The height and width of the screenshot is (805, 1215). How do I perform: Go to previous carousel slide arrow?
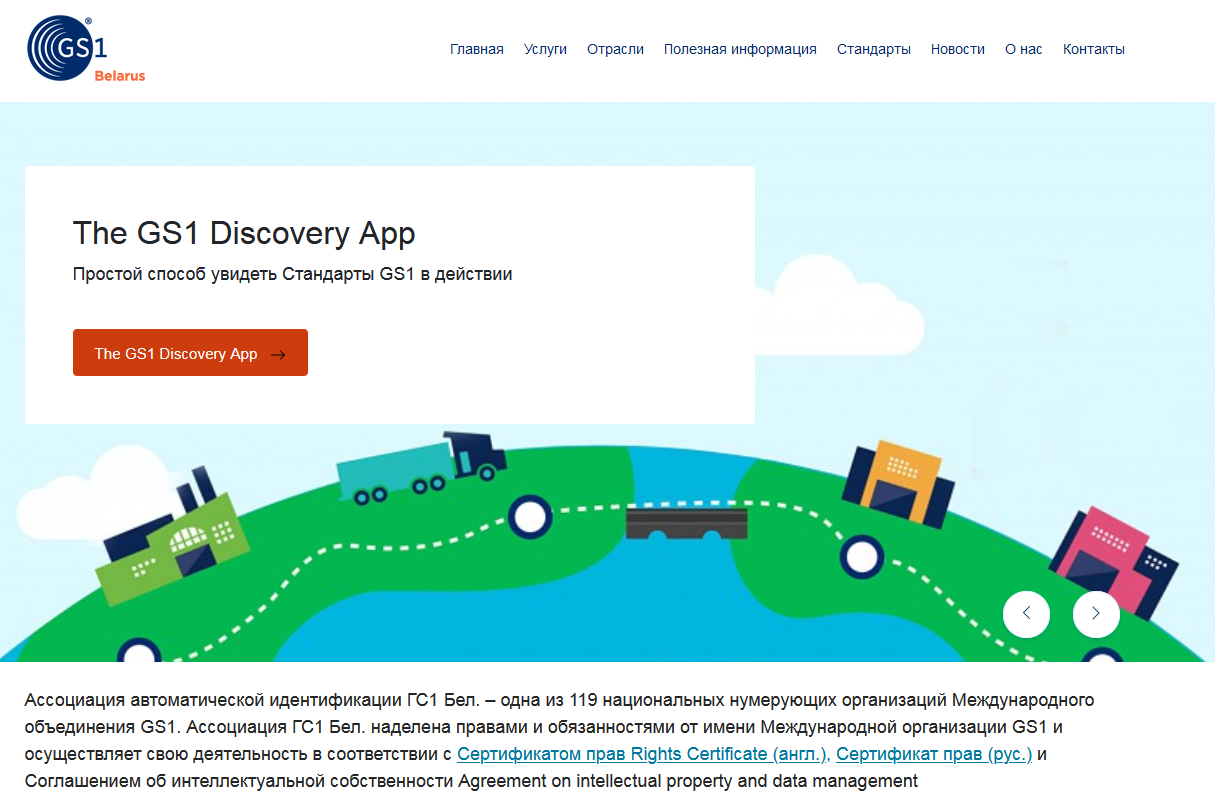pyautogui.click(x=1026, y=614)
